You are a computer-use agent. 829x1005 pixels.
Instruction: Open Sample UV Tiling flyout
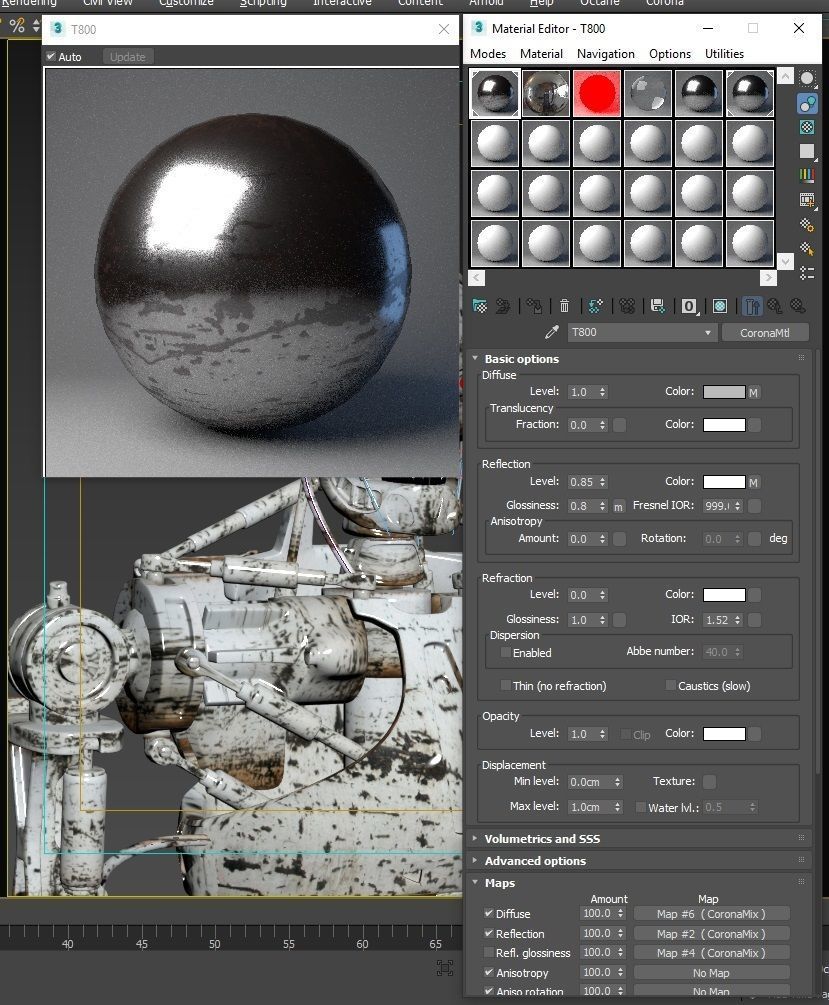pos(807,151)
